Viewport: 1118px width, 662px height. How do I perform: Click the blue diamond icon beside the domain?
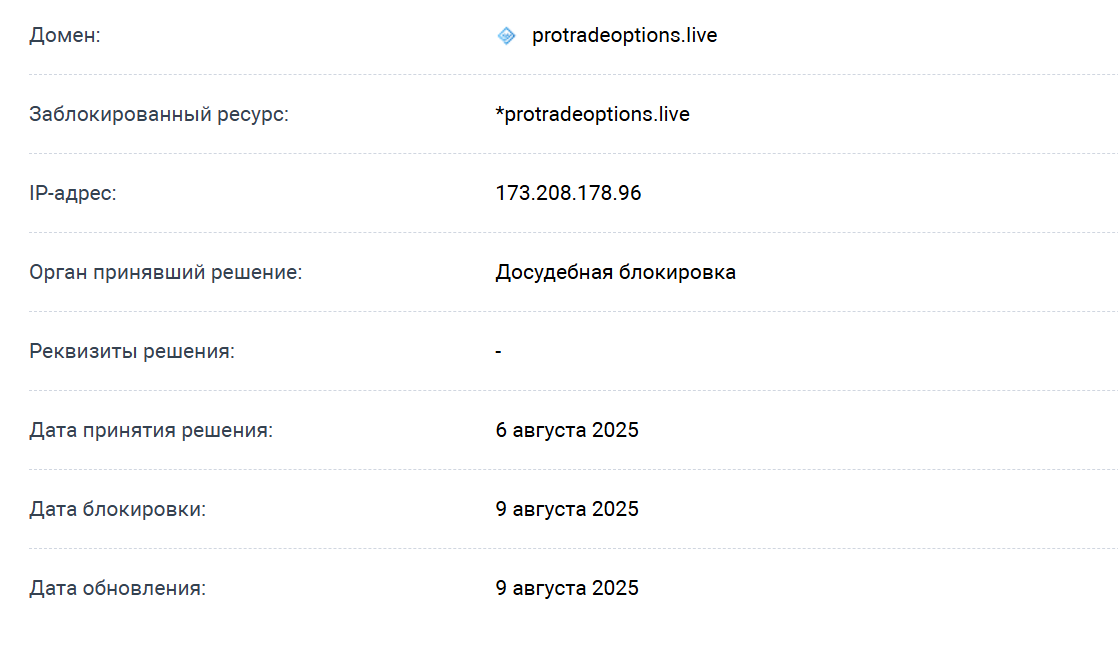point(506,37)
